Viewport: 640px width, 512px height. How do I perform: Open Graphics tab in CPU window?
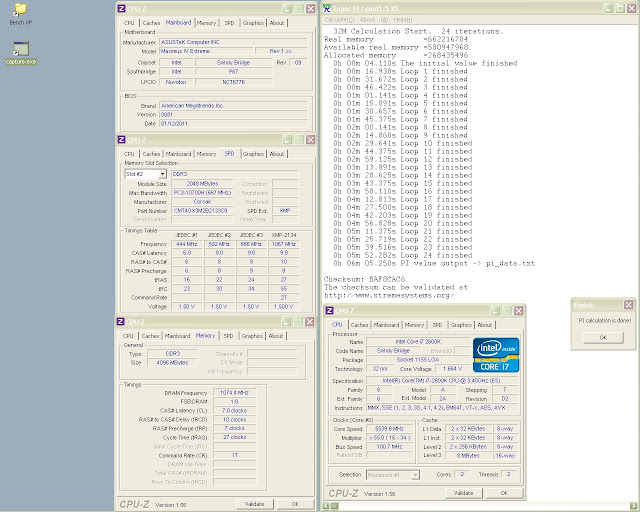[x=461, y=325]
